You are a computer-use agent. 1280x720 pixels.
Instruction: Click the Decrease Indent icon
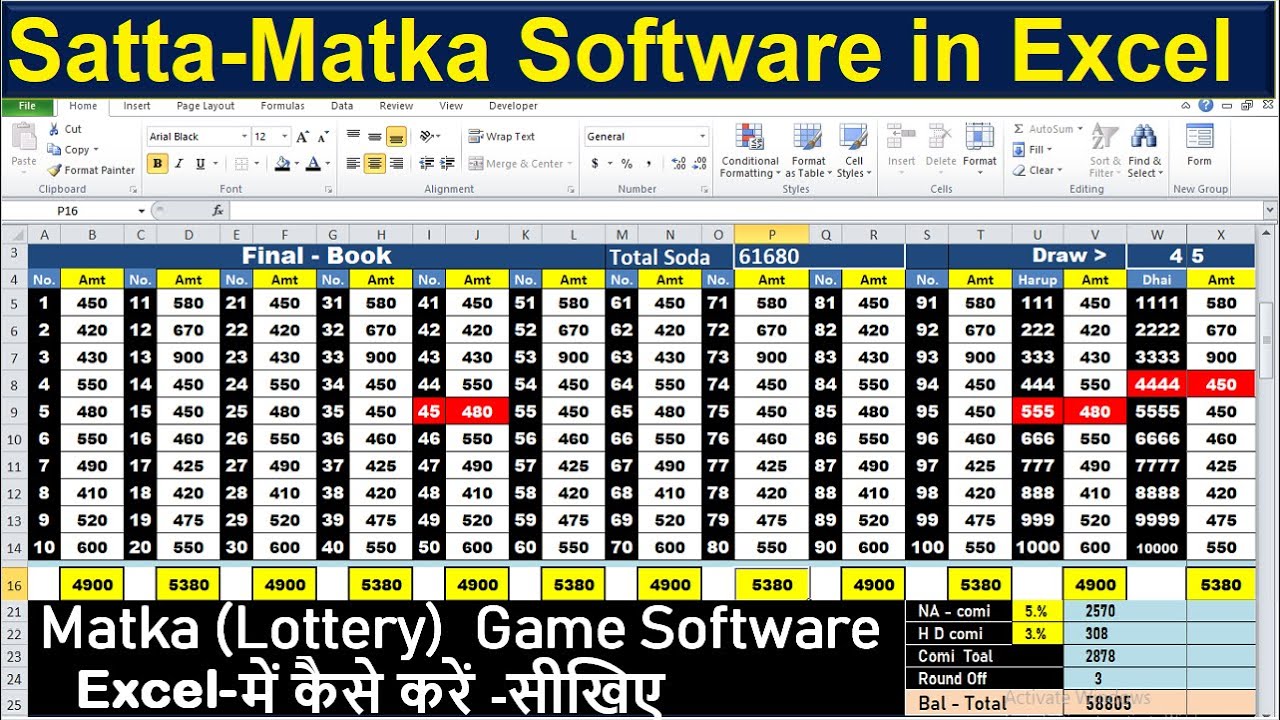[425, 164]
